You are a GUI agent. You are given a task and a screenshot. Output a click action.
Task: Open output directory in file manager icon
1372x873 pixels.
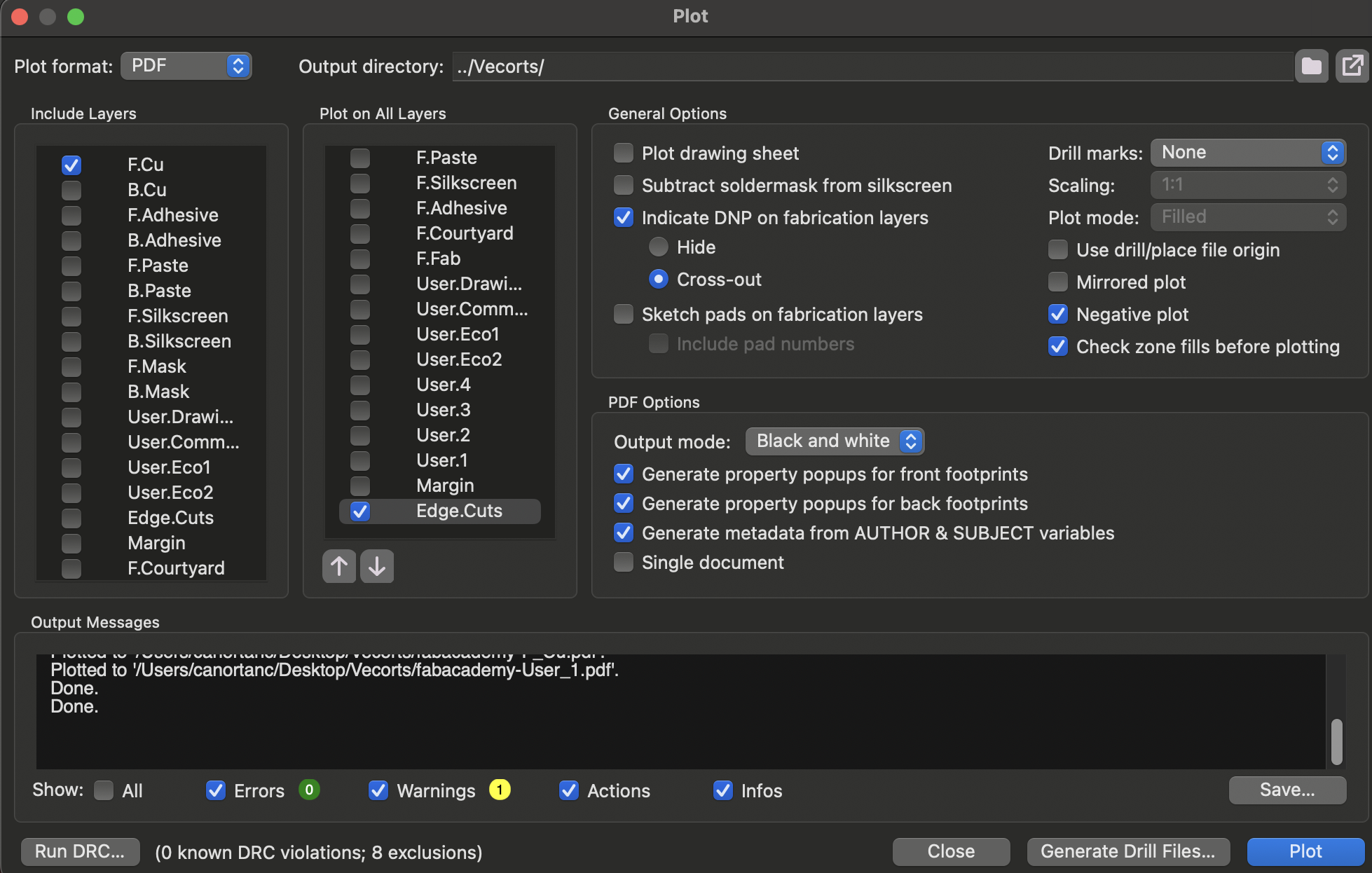tap(1352, 67)
